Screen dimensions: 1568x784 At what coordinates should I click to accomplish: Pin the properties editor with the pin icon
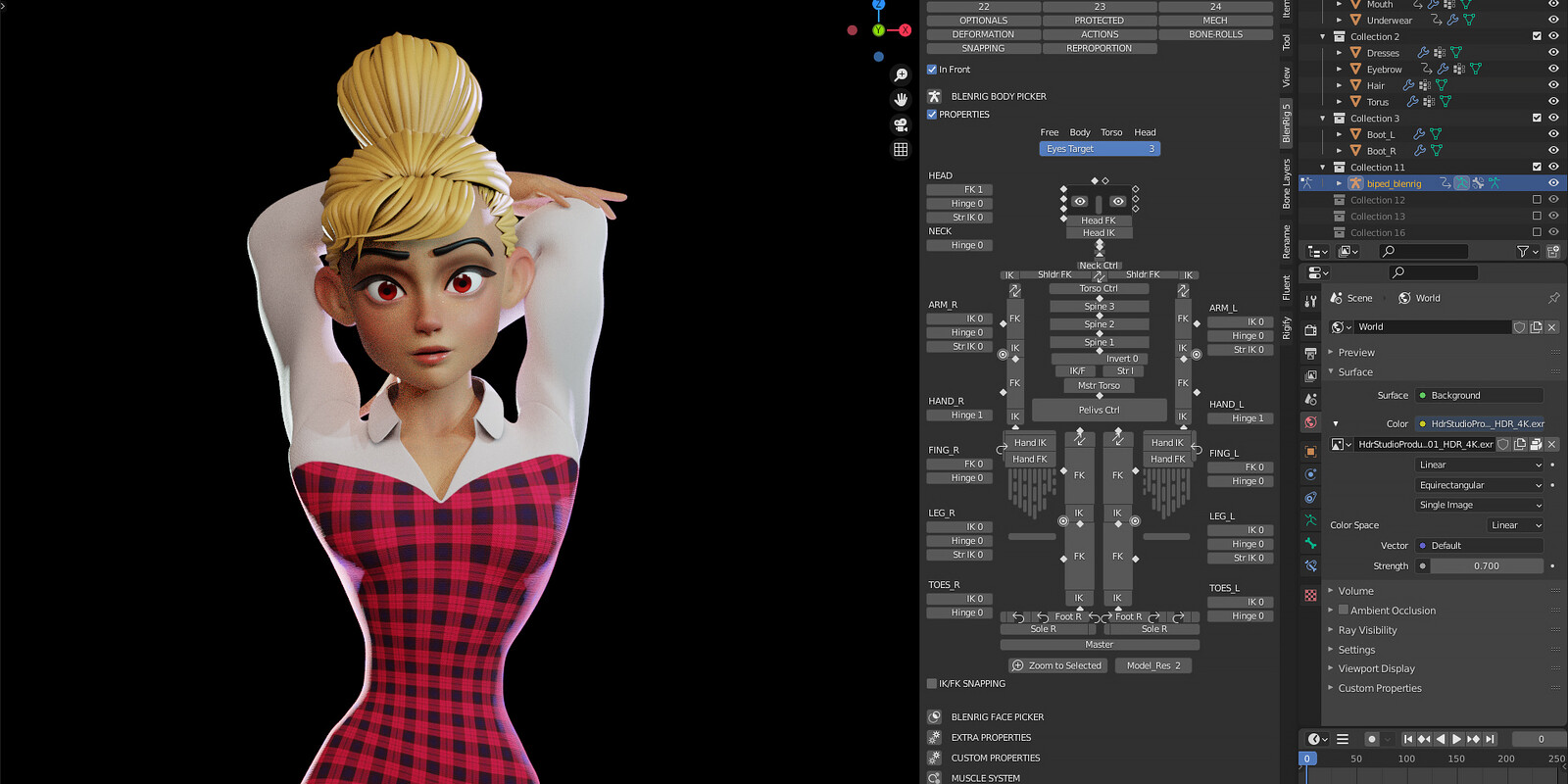(1553, 298)
